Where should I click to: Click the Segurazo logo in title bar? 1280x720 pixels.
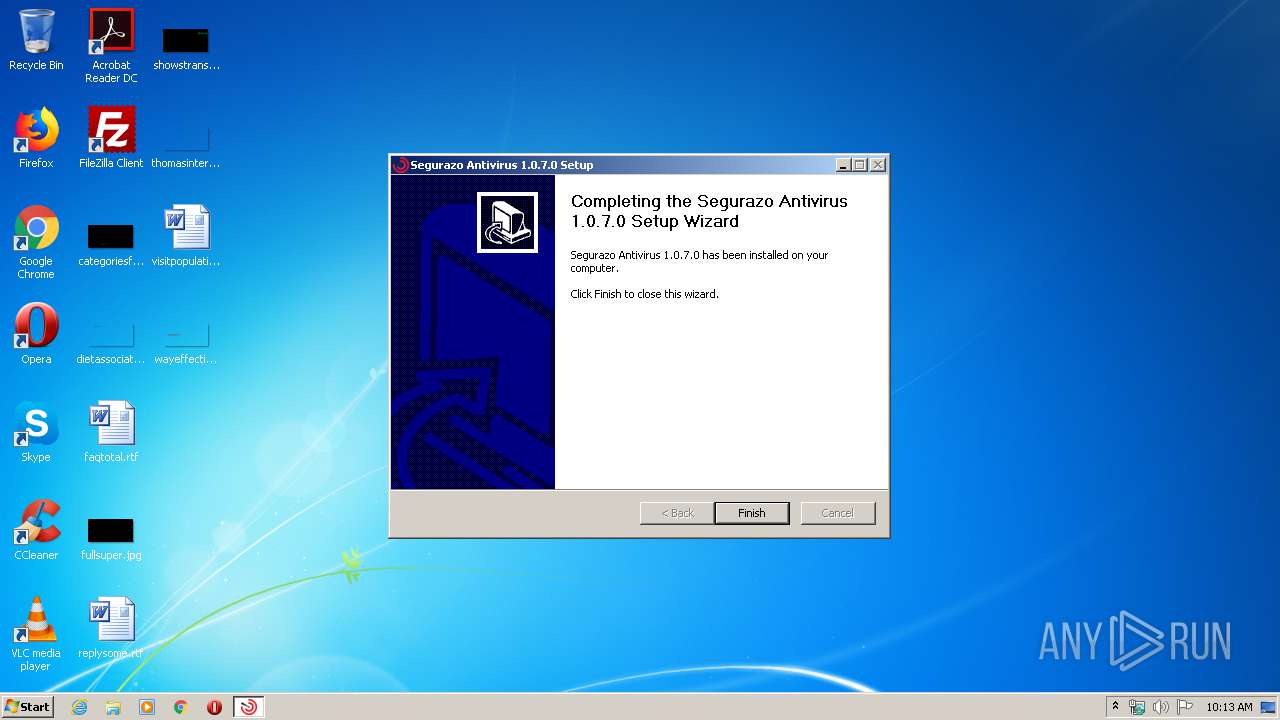pyautogui.click(x=401, y=165)
